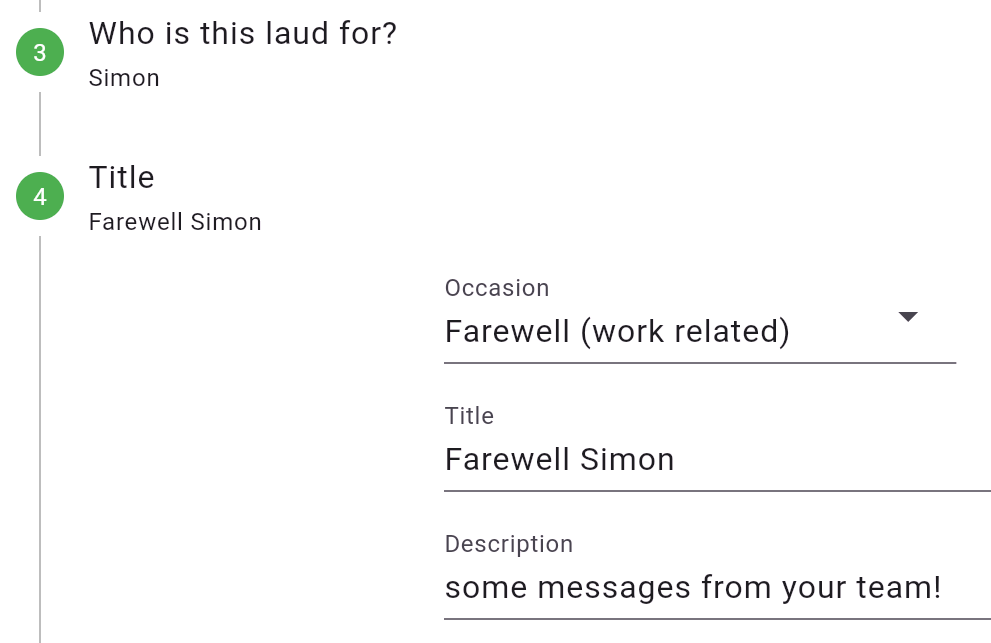This screenshot has width=991, height=643.
Task: Click the Occasion field label
Action: (497, 288)
